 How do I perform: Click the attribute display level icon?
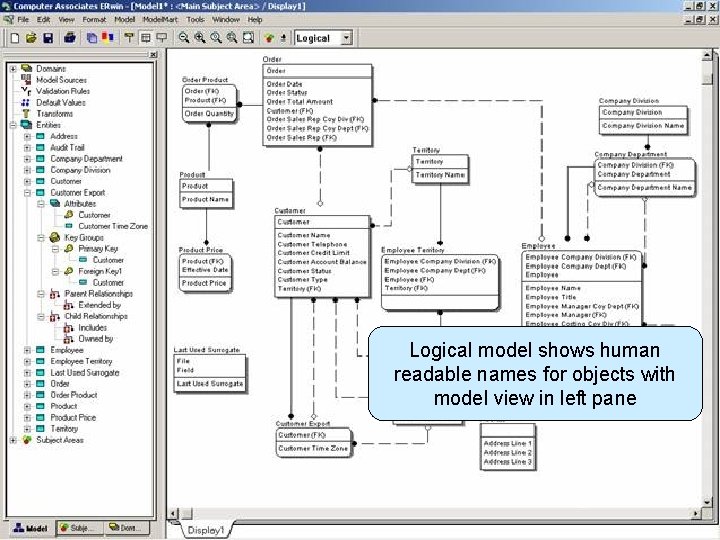coord(146,38)
